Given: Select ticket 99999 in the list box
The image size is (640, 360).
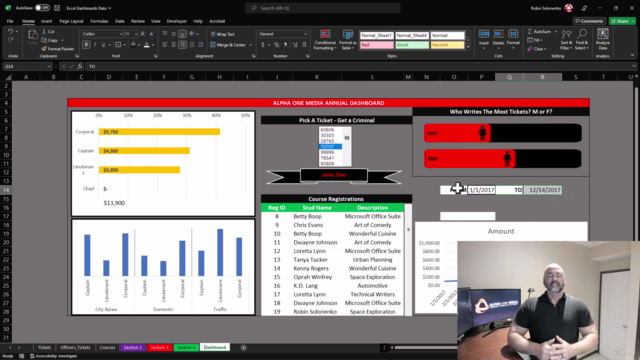Looking at the screenshot, I should tap(330, 152).
